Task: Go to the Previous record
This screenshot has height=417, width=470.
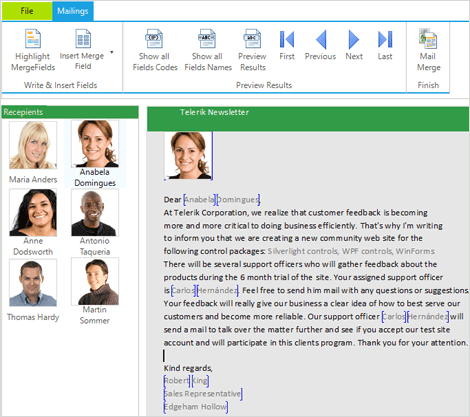Action: (x=321, y=39)
